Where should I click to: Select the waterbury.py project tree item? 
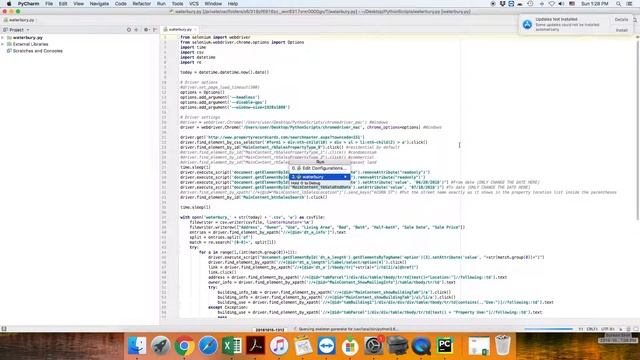tap(27, 38)
